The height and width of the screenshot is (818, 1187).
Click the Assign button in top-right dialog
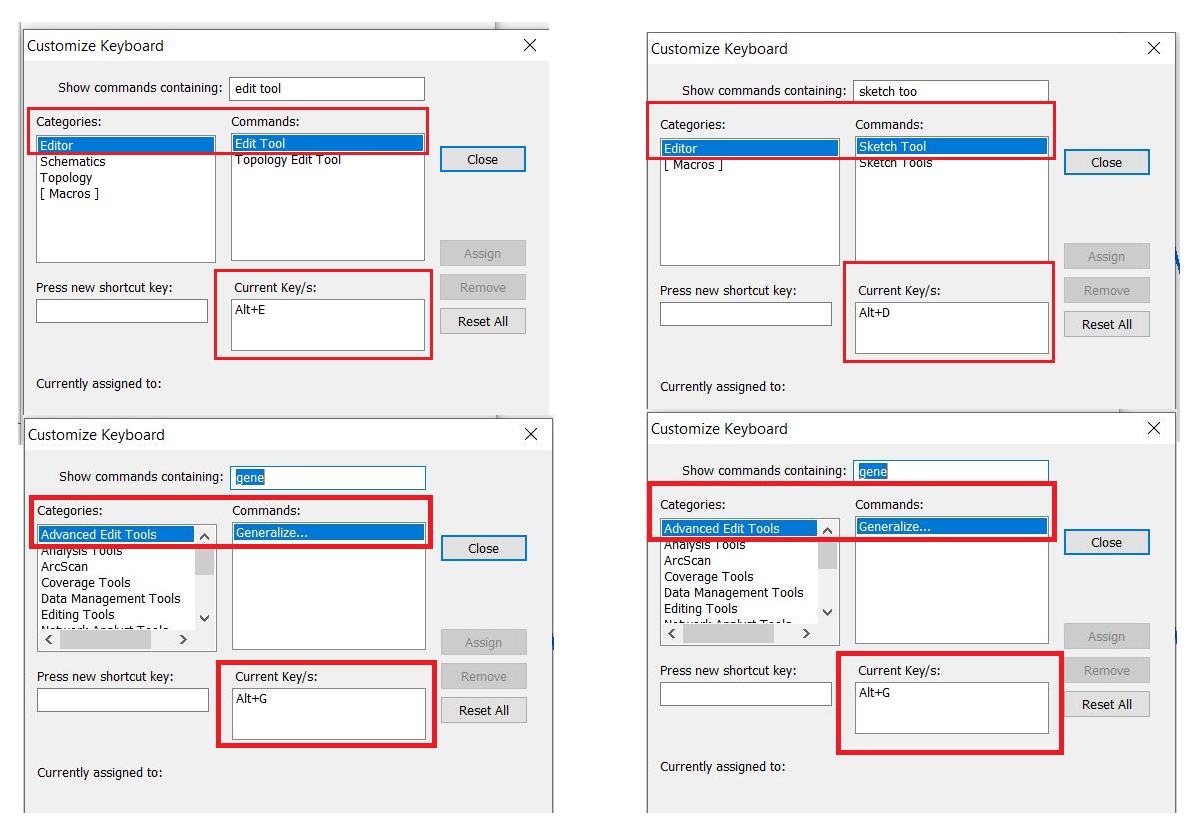[x=1107, y=256]
